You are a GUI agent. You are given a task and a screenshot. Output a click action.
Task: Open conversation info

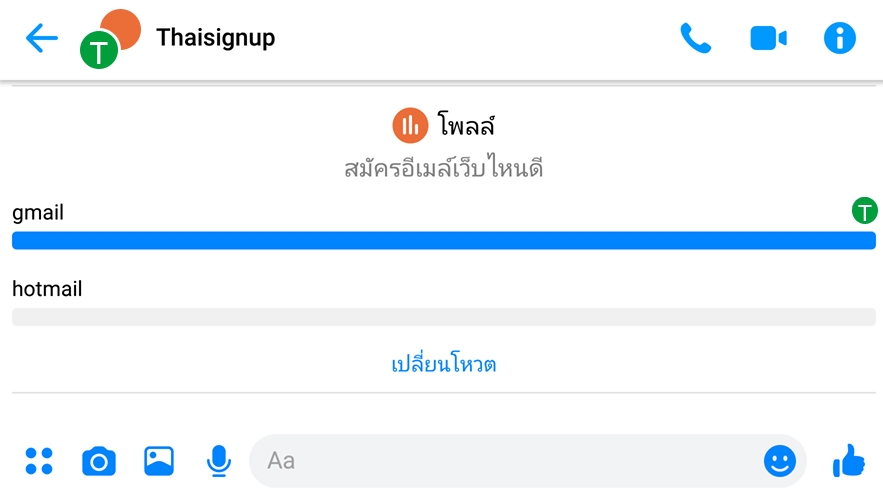[x=840, y=38]
